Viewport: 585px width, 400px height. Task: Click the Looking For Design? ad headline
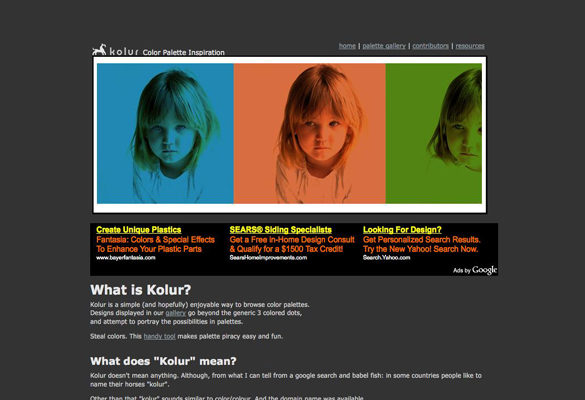click(402, 230)
